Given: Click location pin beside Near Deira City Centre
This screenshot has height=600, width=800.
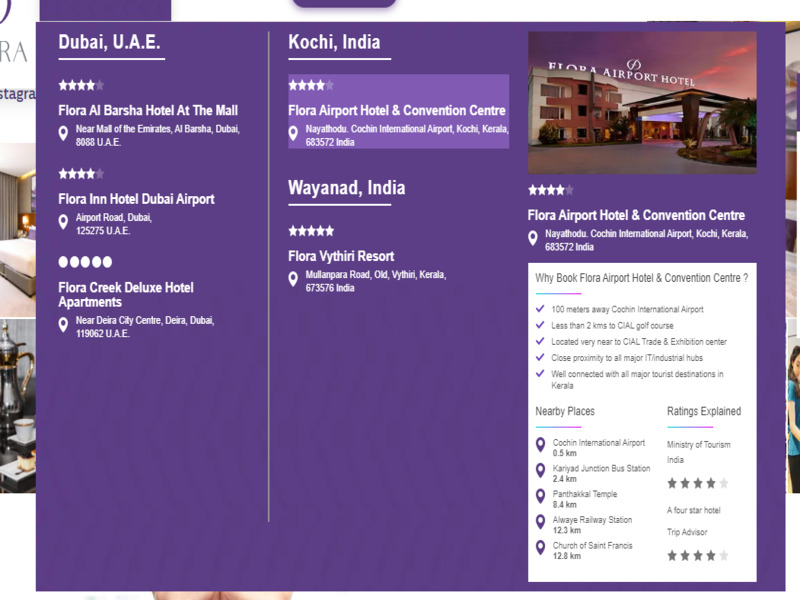Looking at the screenshot, I should point(63,325).
